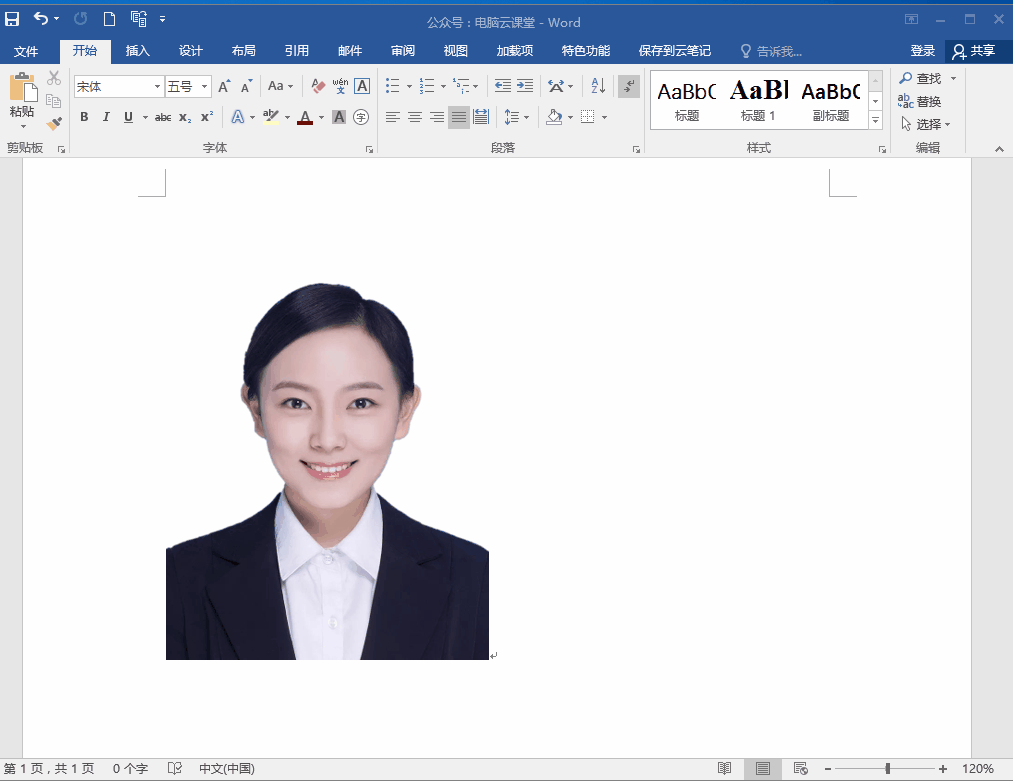The image size is (1013, 781).
Task: Click the 共享 share button
Action: [x=974, y=51]
